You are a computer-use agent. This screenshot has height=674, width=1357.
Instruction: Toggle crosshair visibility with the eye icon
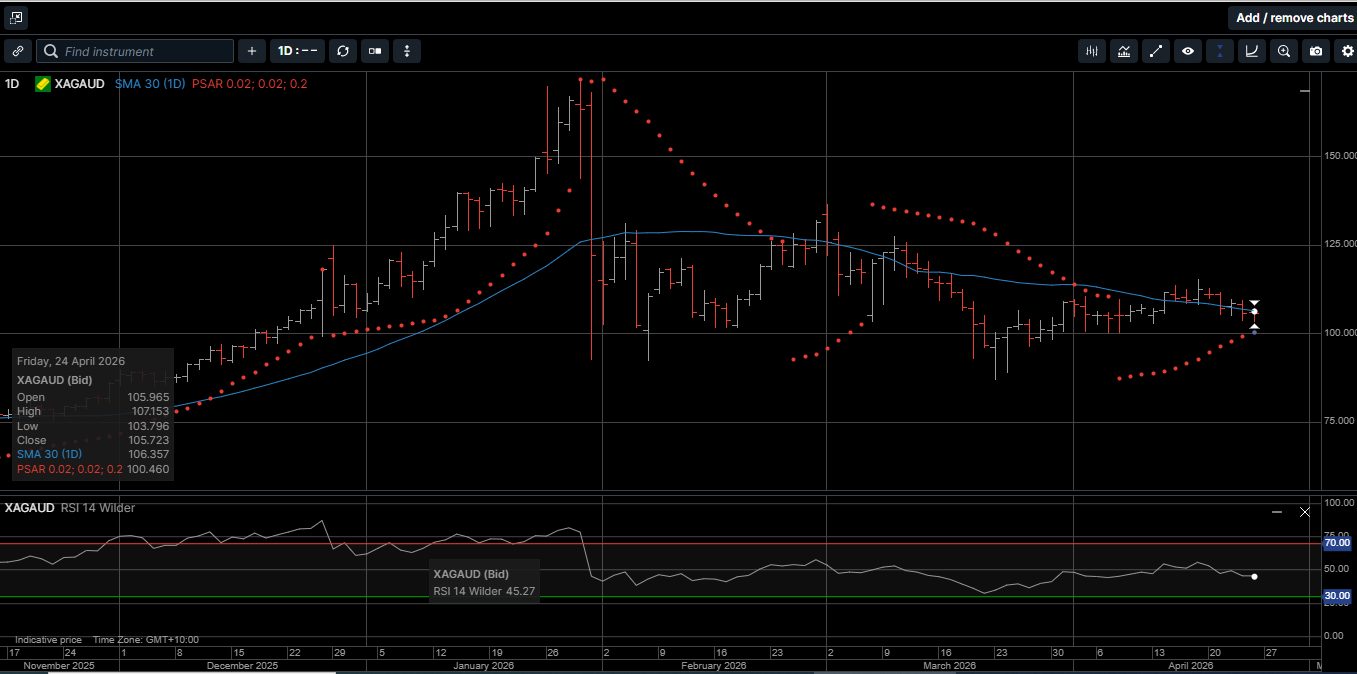pos(1188,51)
